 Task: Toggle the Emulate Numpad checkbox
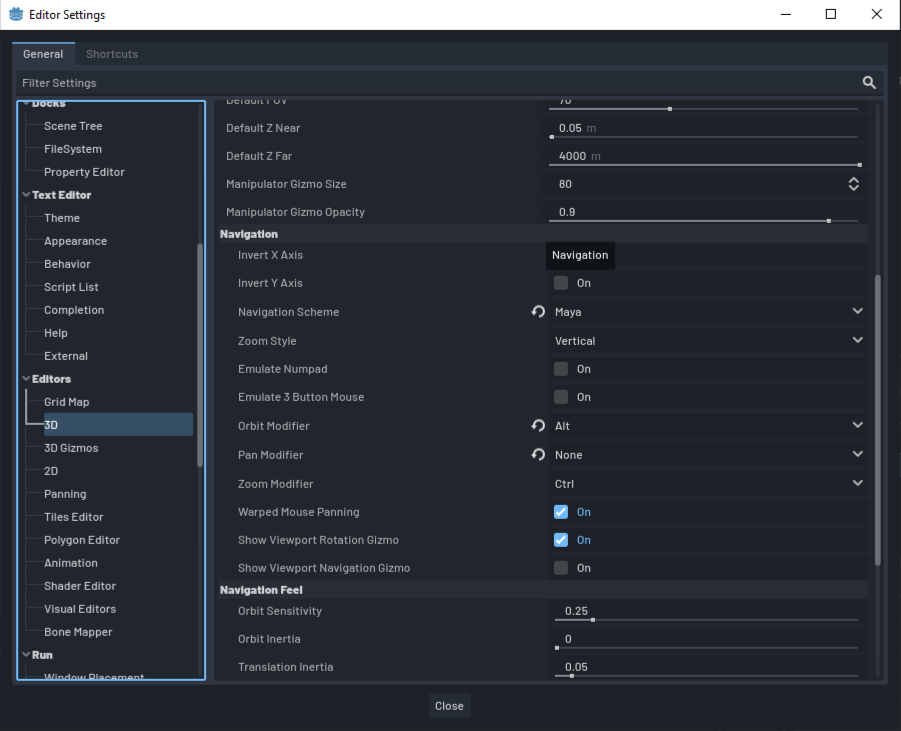(x=561, y=369)
